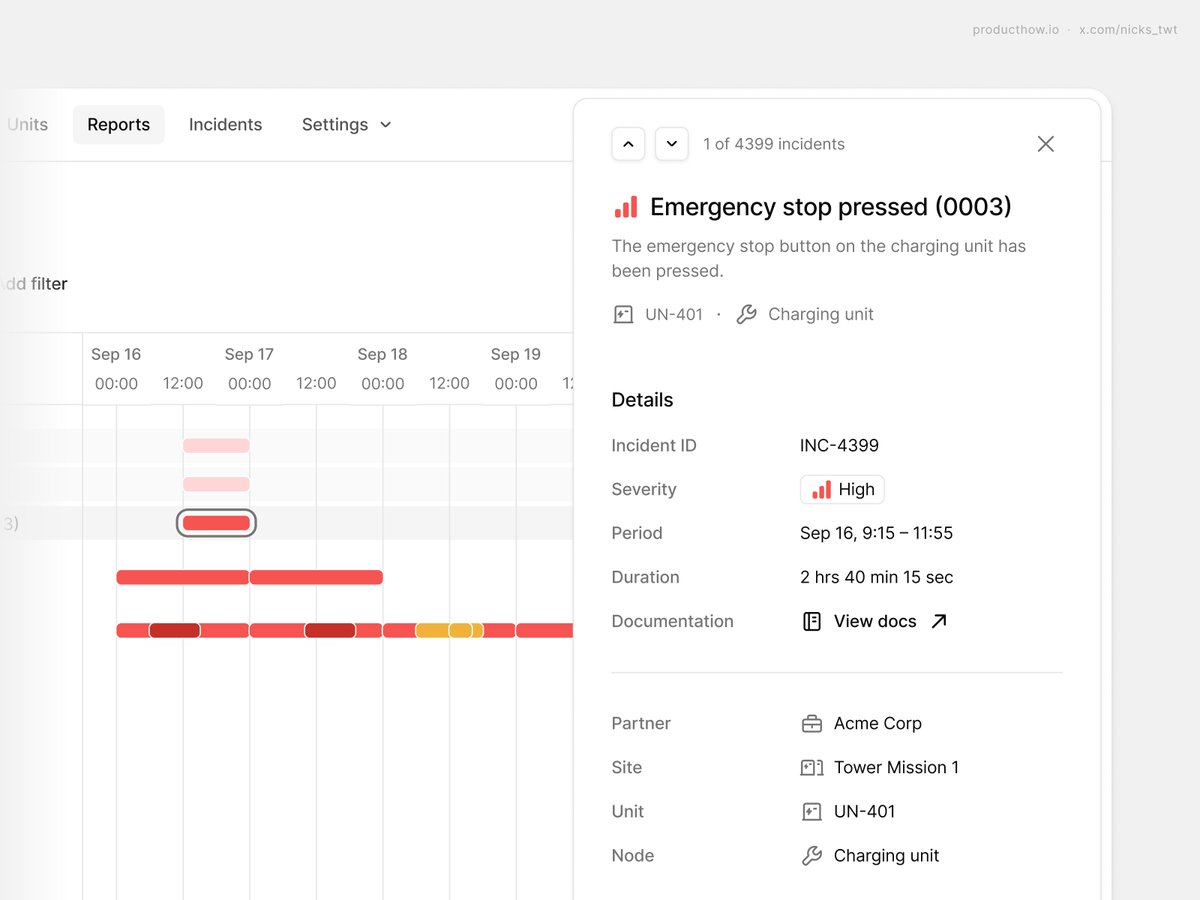This screenshot has width=1200, height=900.
Task: Click the wrench icon beside Charging unit header
Action: coord(746,315)
